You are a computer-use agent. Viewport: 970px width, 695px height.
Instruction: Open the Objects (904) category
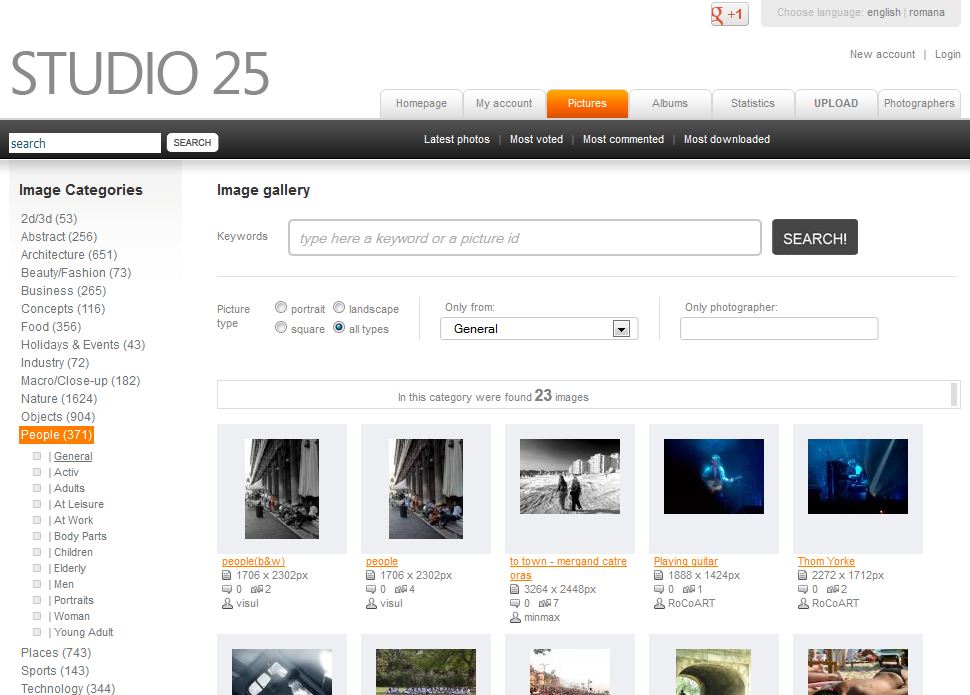[x=58, y=417]
